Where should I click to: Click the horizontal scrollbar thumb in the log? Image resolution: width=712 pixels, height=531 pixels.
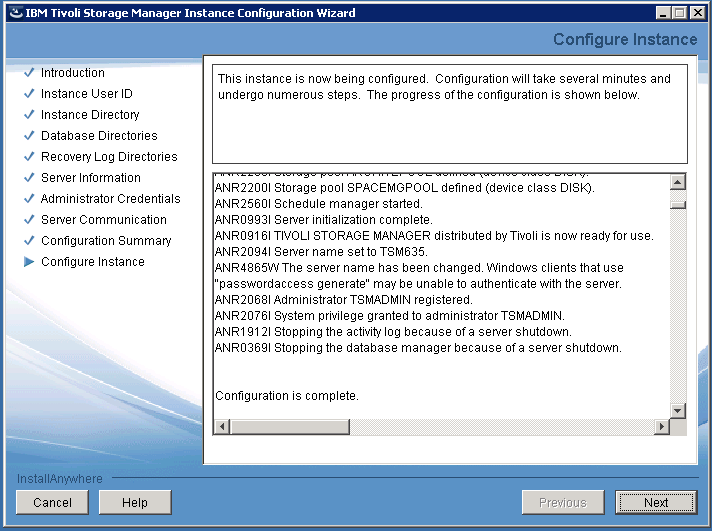pos(290,427)
